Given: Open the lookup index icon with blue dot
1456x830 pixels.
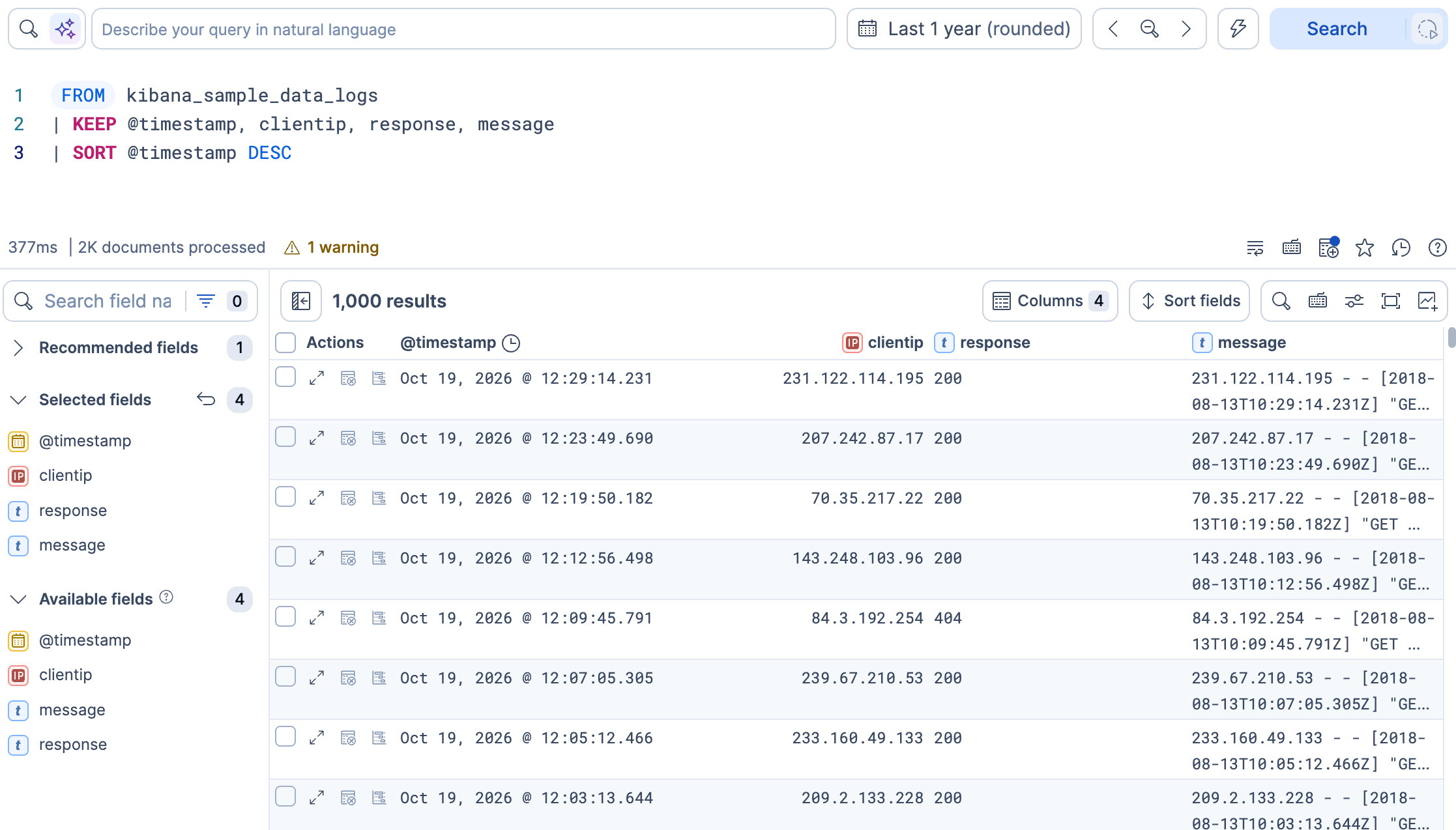Looking at the screenshot, I should 1328,248.
